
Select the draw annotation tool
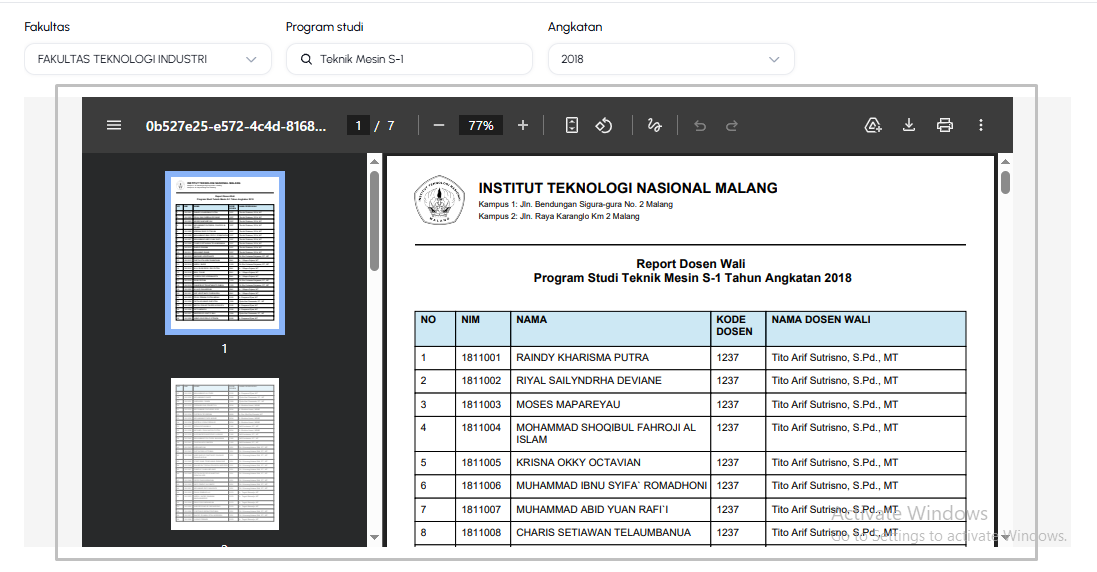654,125
